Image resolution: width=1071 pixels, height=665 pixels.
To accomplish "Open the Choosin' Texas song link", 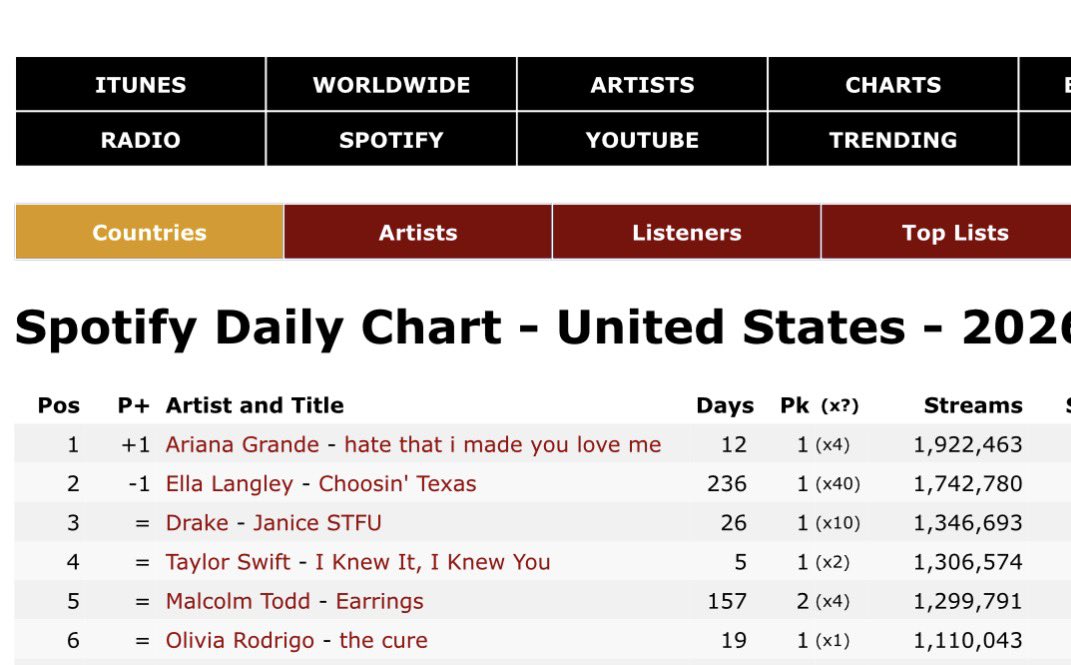I will click(398, 483).
